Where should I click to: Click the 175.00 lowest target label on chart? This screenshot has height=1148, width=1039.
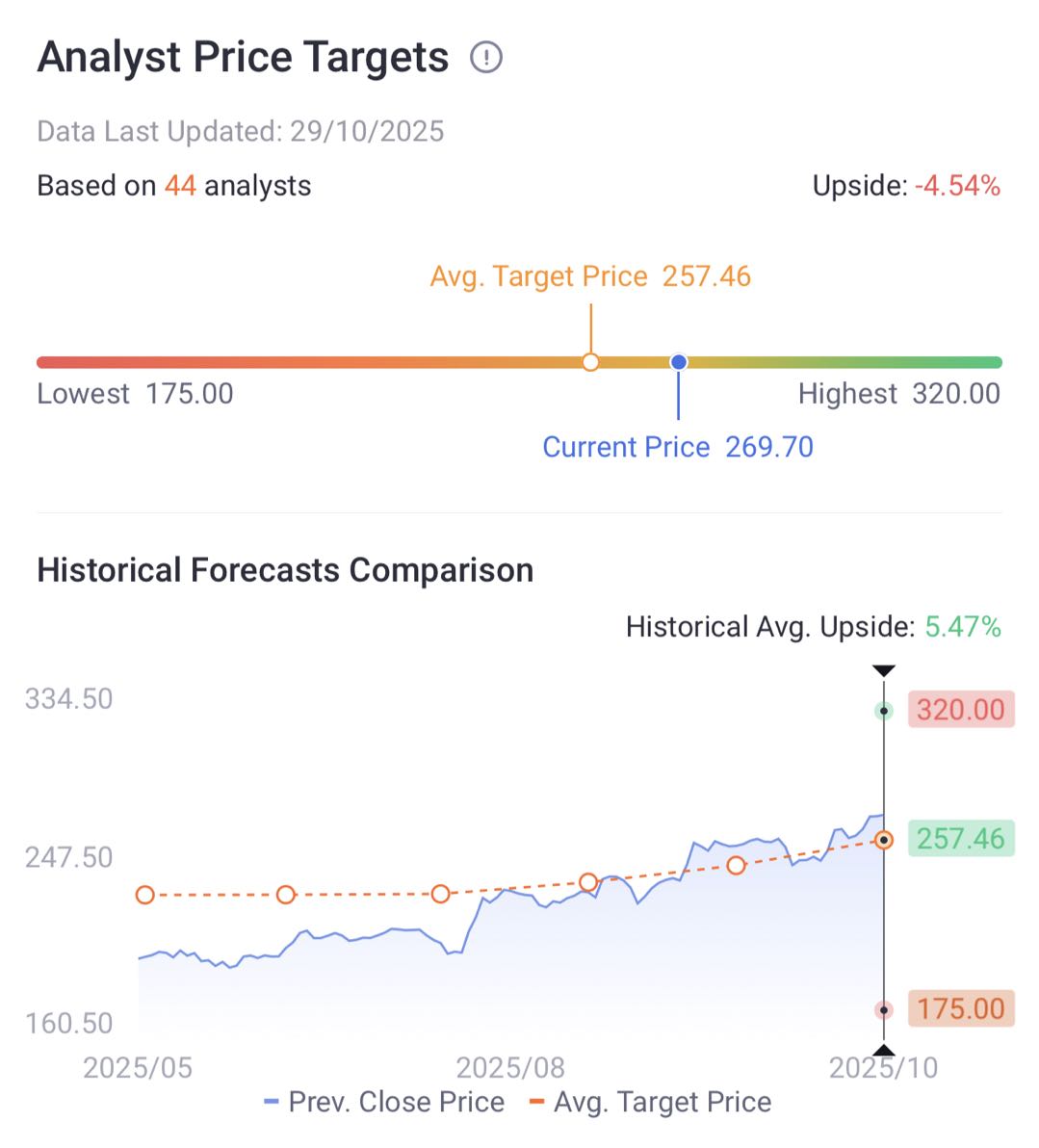[x=960, y=1008]
